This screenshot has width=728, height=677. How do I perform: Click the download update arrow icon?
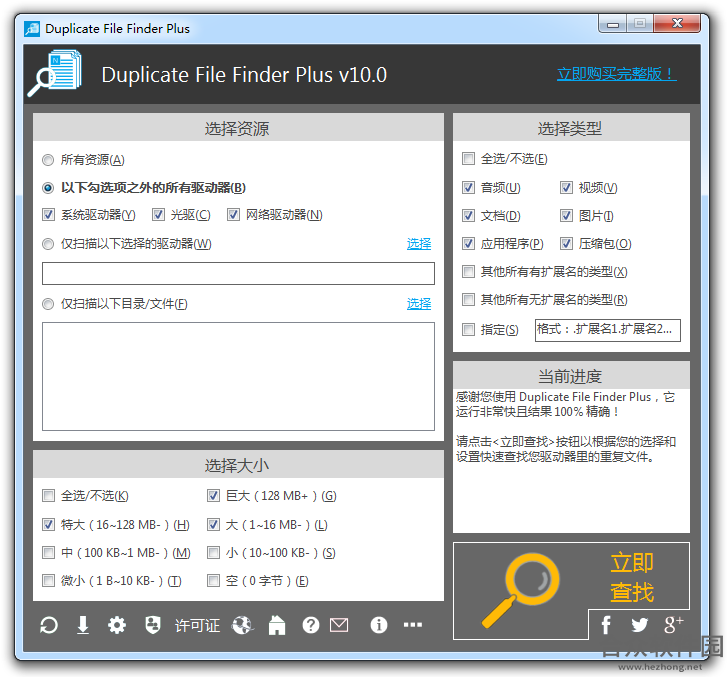(83, 625)
